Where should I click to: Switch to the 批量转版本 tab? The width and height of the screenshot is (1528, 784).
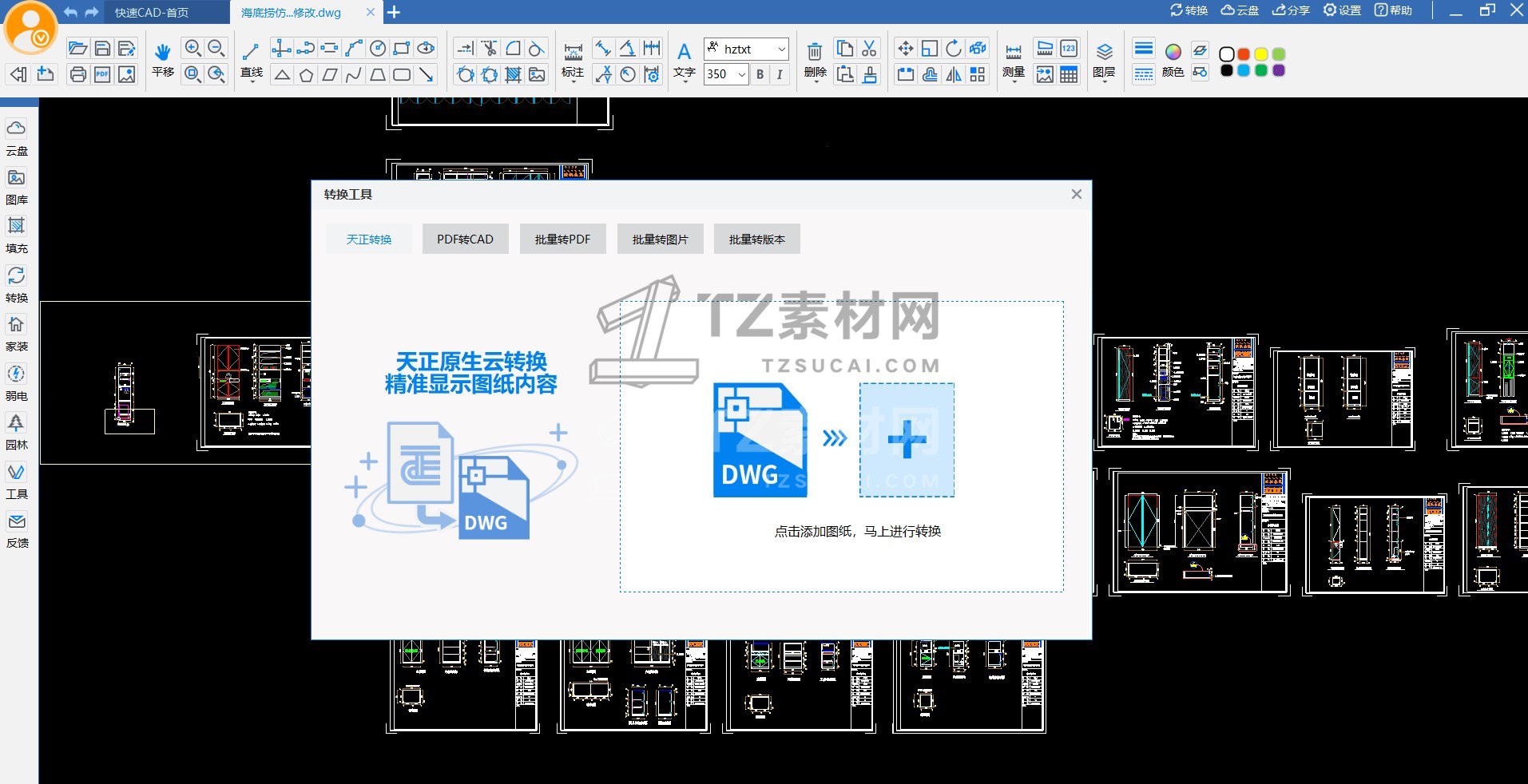click(x=757, y=239)
